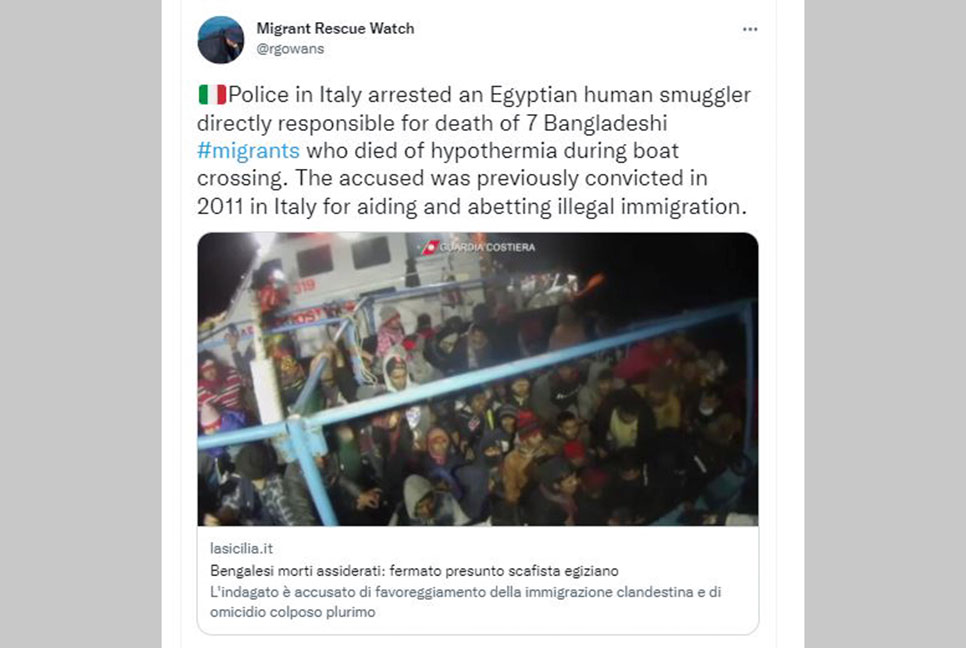This screenshot has height=648, width=966.
Task: Open the Migrant Rescue Watch display name
Action: click(x=335, y=28)
